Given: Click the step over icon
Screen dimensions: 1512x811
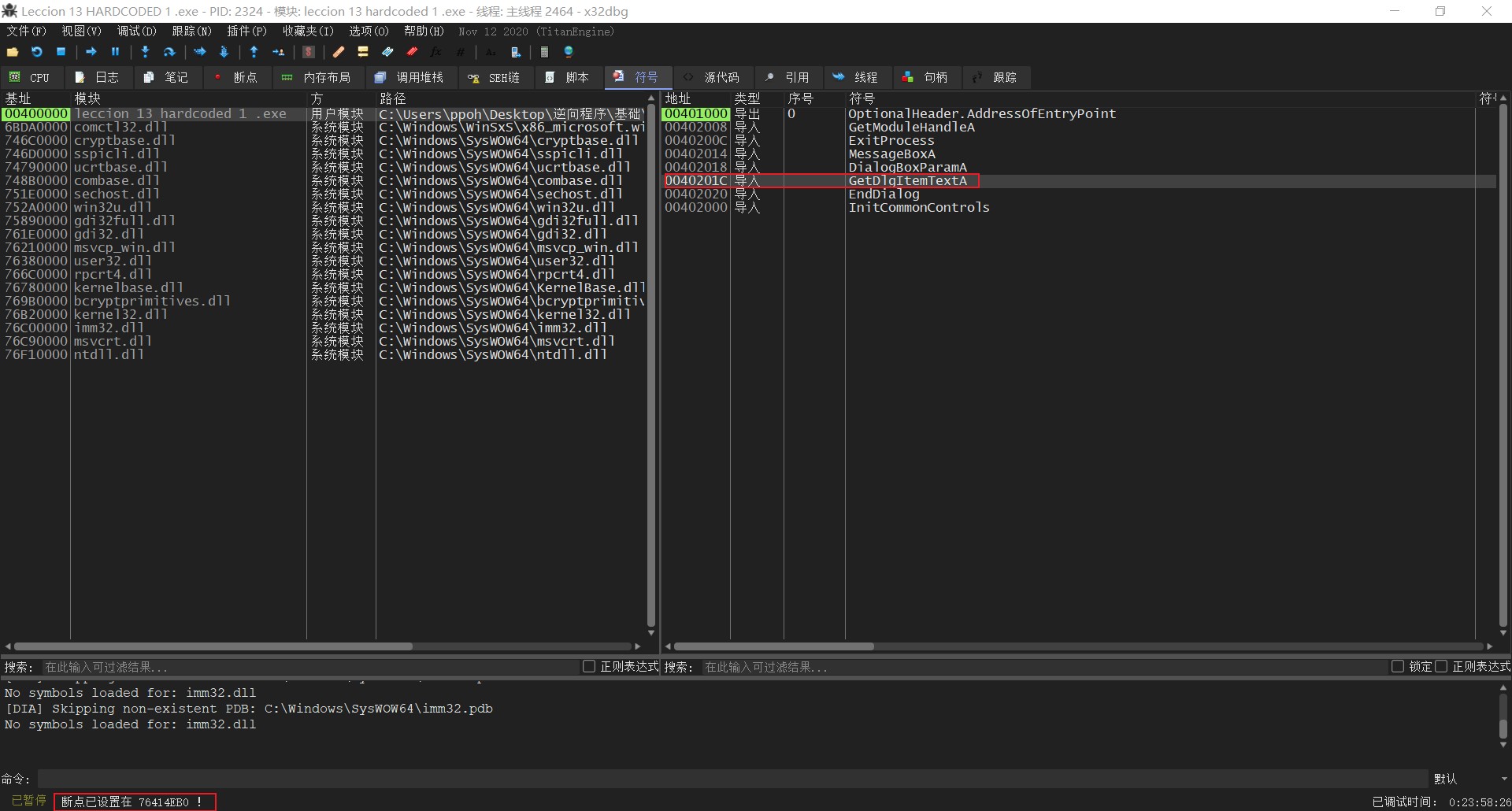Looking at the screenshot, I should [169, 52].
